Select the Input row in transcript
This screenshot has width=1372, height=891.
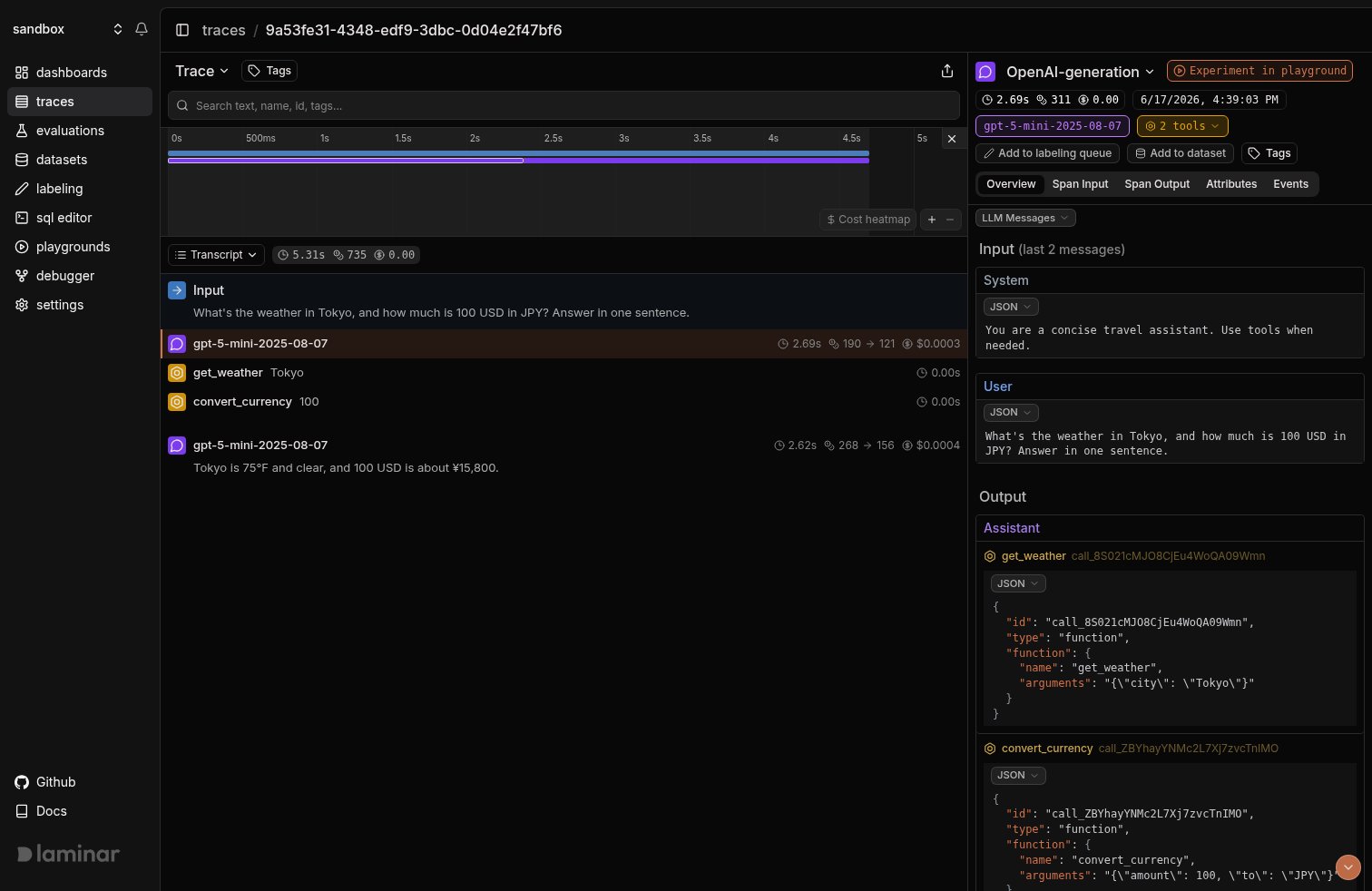563,301
